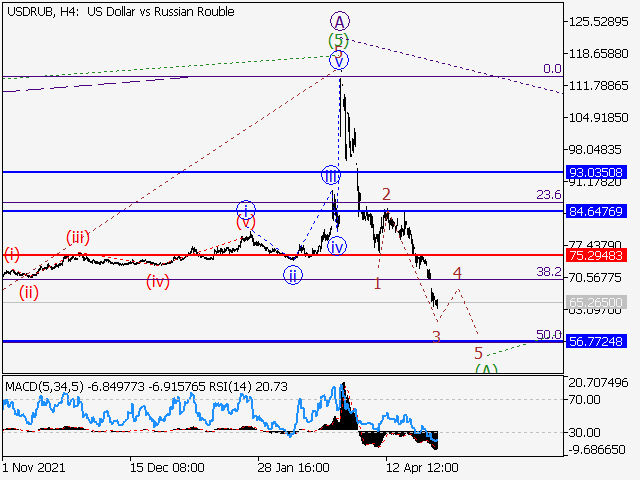Select the red (iii) wave label

(x=78, y=237)
